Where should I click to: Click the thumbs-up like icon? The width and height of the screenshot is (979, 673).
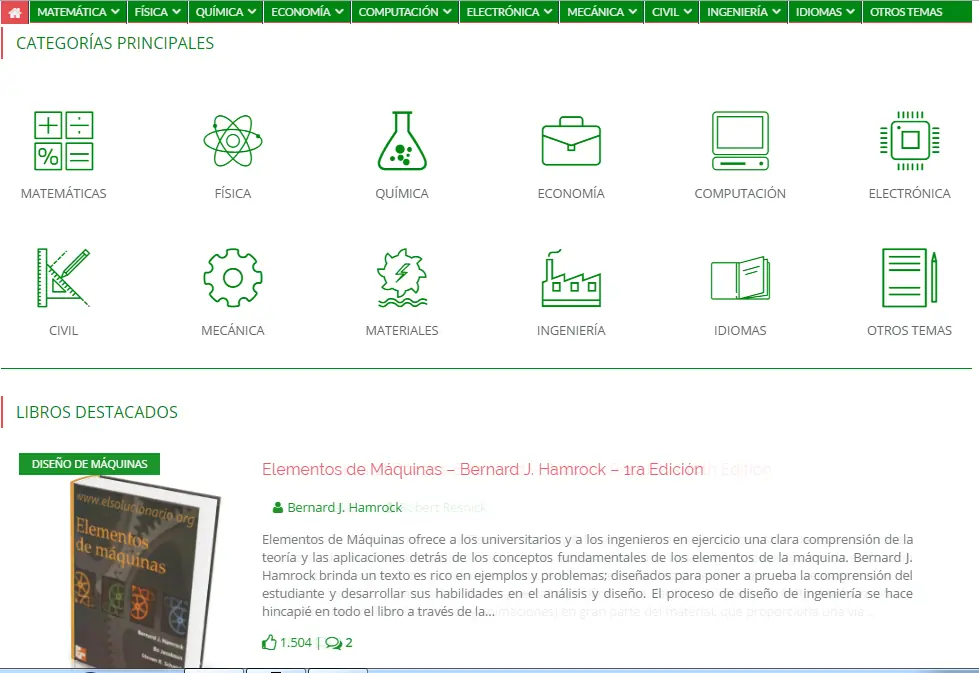point(269,642)
